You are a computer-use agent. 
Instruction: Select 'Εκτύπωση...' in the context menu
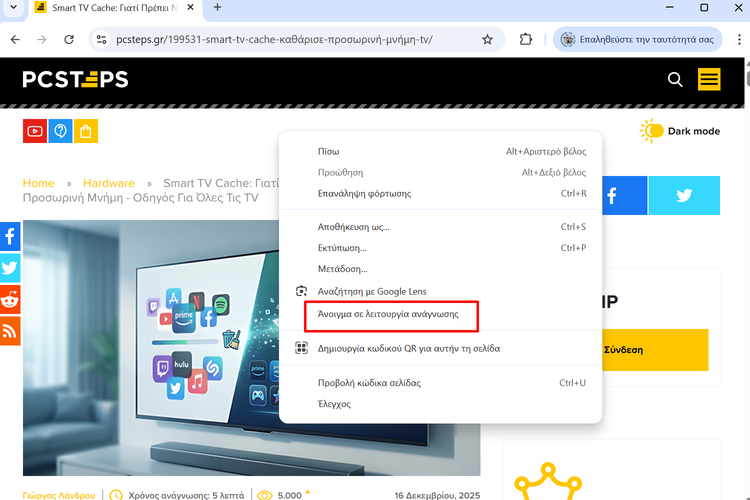[x=342, y=248]
